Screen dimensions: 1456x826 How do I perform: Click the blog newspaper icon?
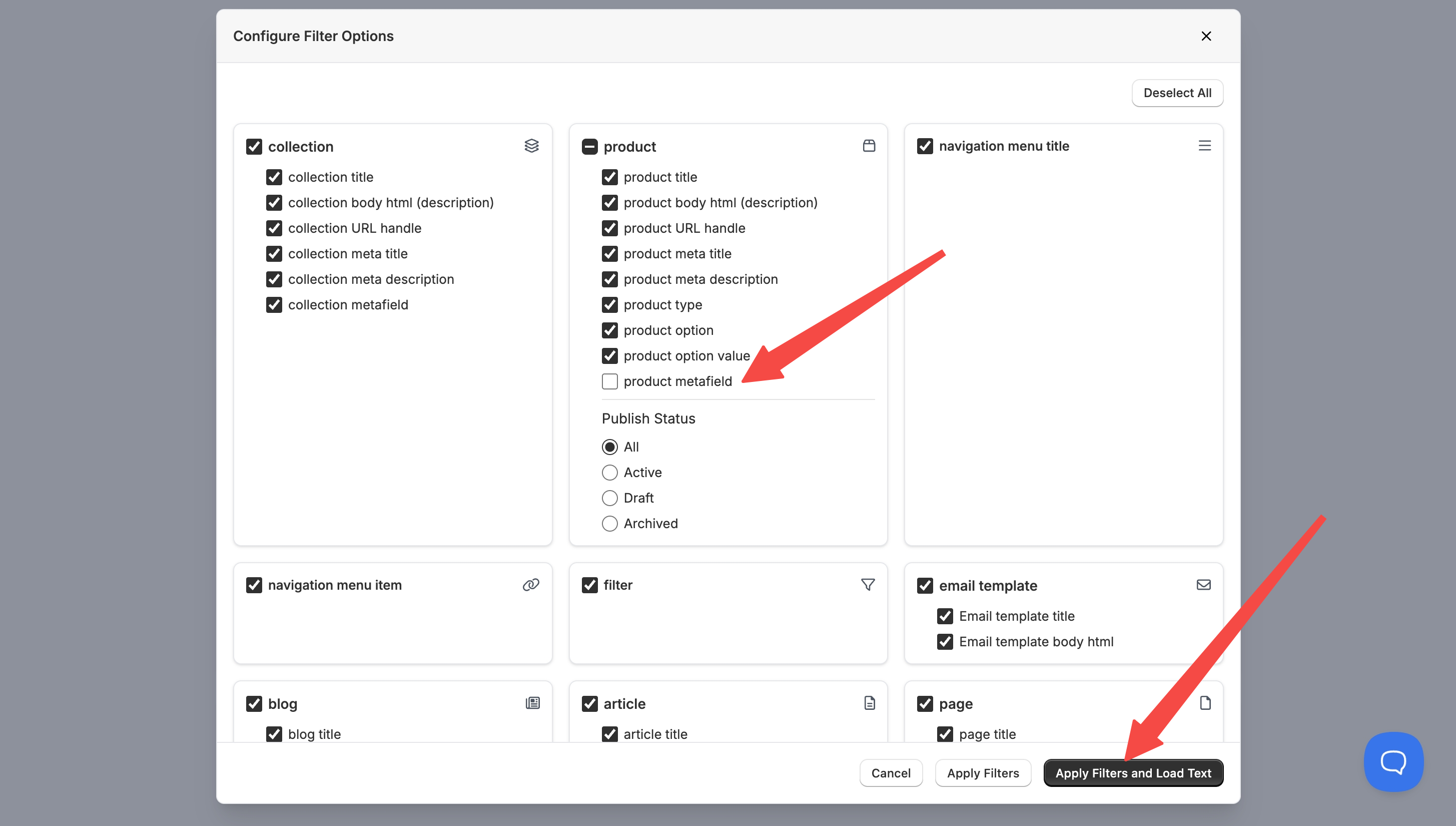pos(532,703)
